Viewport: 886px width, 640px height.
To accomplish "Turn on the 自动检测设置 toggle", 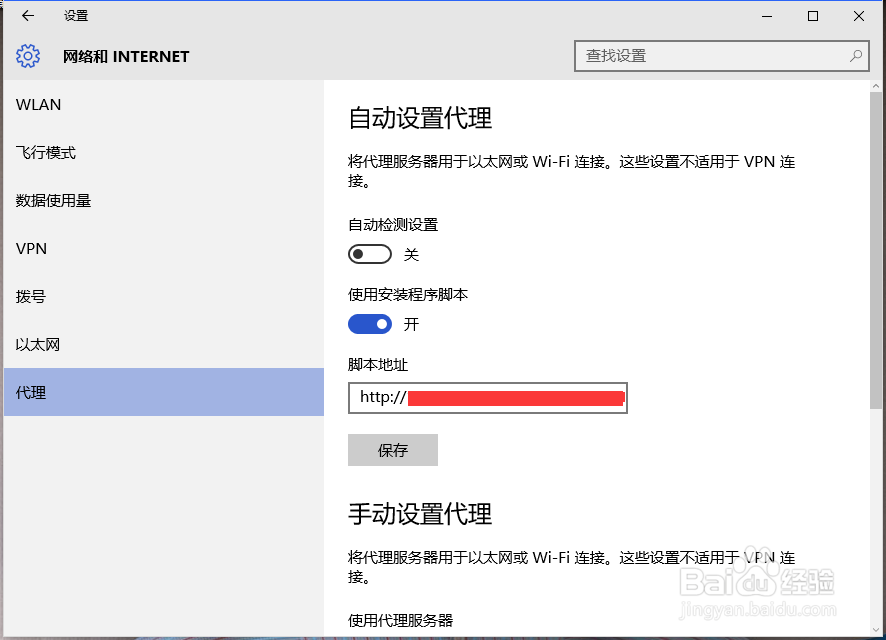I will (x=370, y=254).
